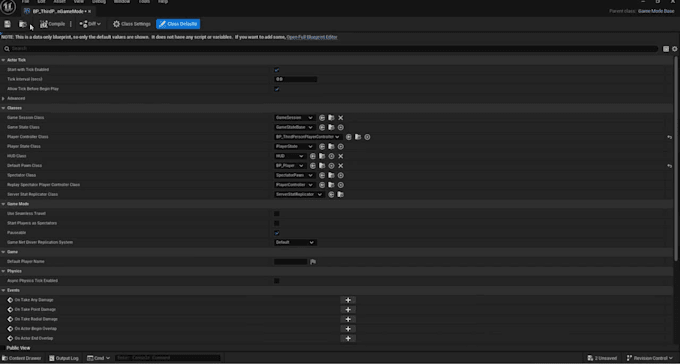The image size is (680, 364).
Task: Open the HUD class dropdown
Action: tap(290, 156)
